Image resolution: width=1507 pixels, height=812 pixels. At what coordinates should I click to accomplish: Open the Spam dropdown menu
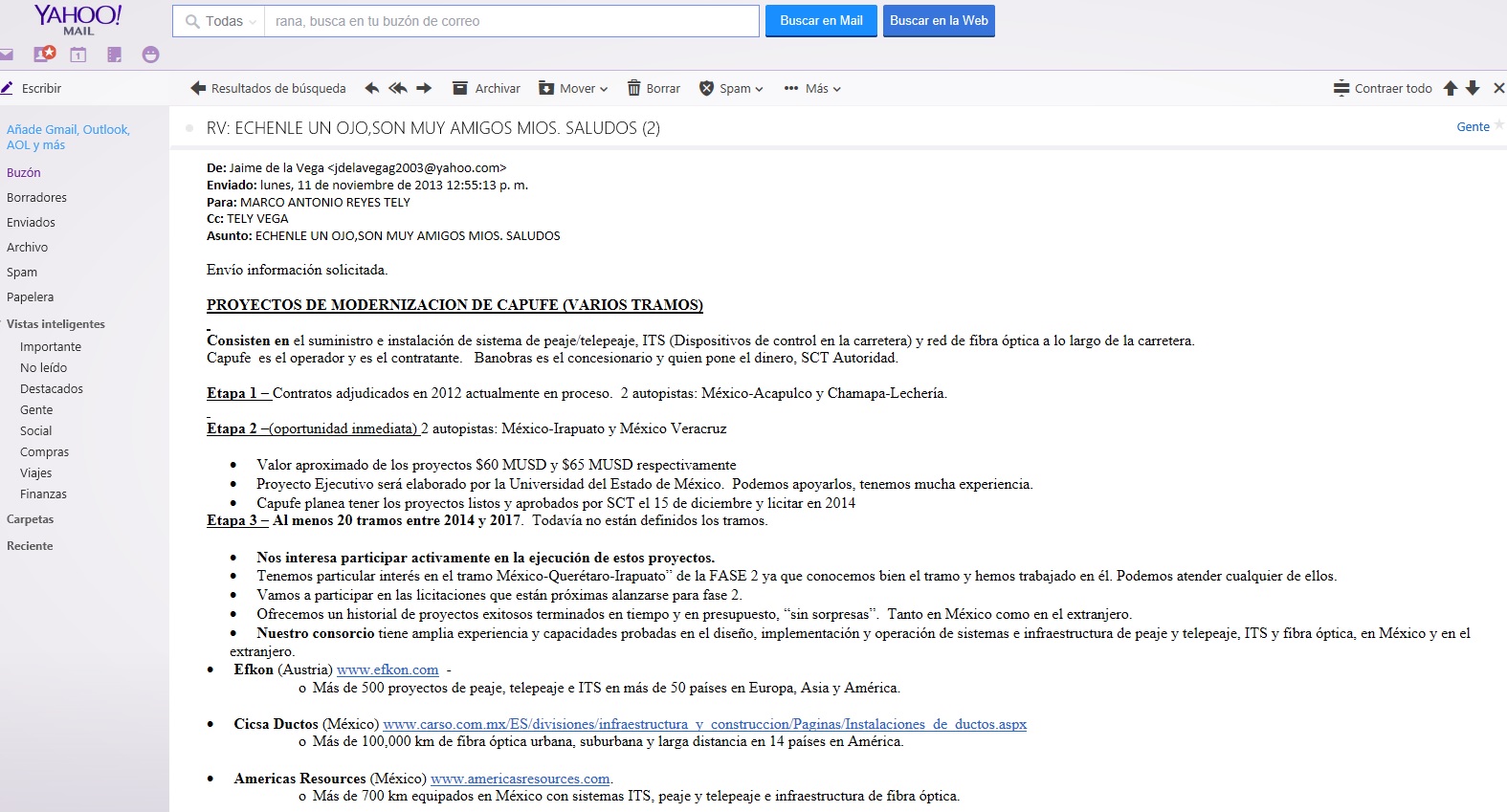(x=731, y=88)
